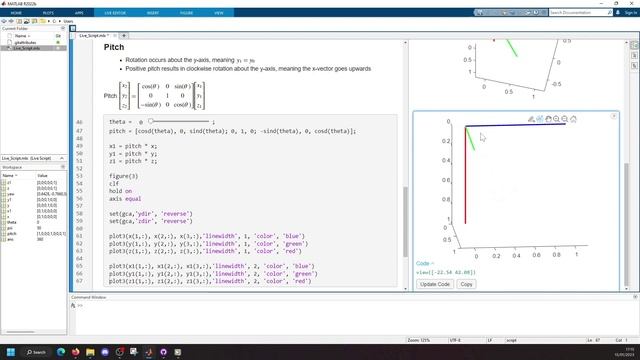Image resolution: width=640 pixels, height=360 pixels.
Task: Switch to output on right layout
Action: (634, 45)
